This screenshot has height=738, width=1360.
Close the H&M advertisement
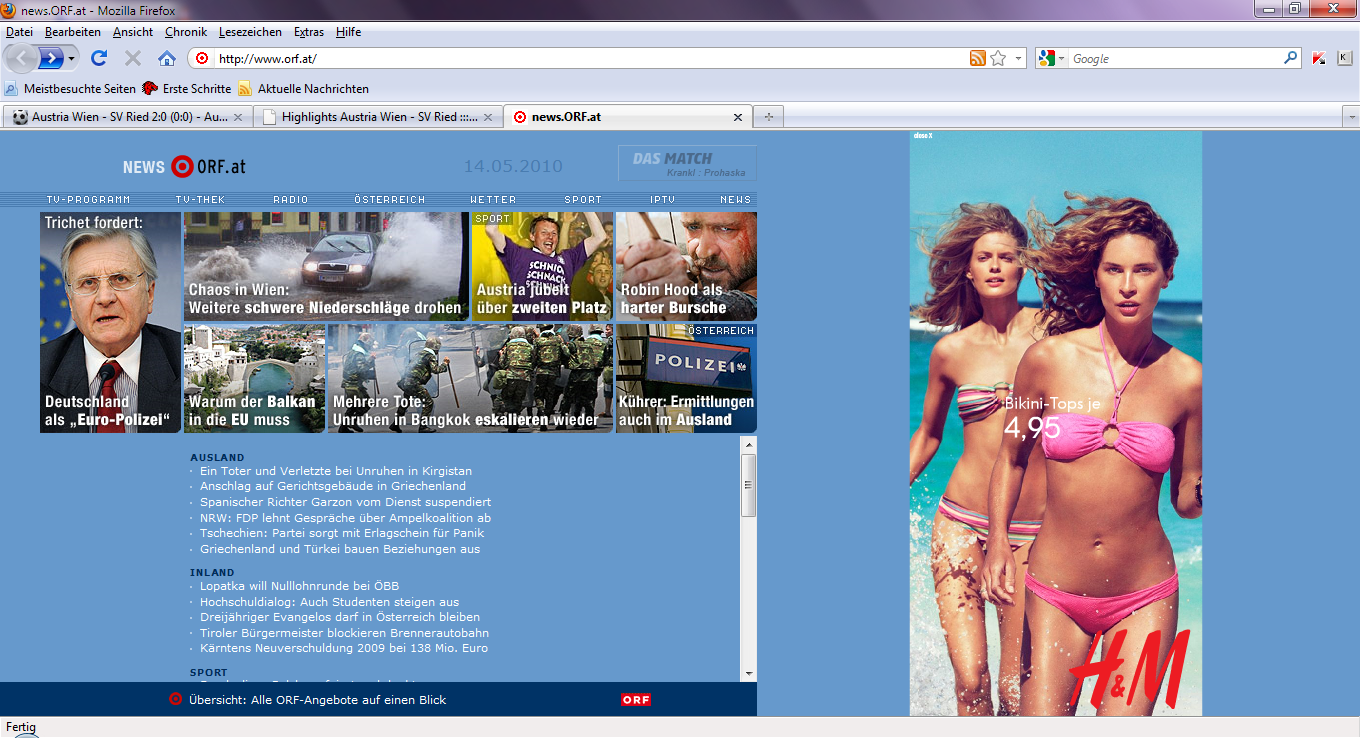[923, 135]
